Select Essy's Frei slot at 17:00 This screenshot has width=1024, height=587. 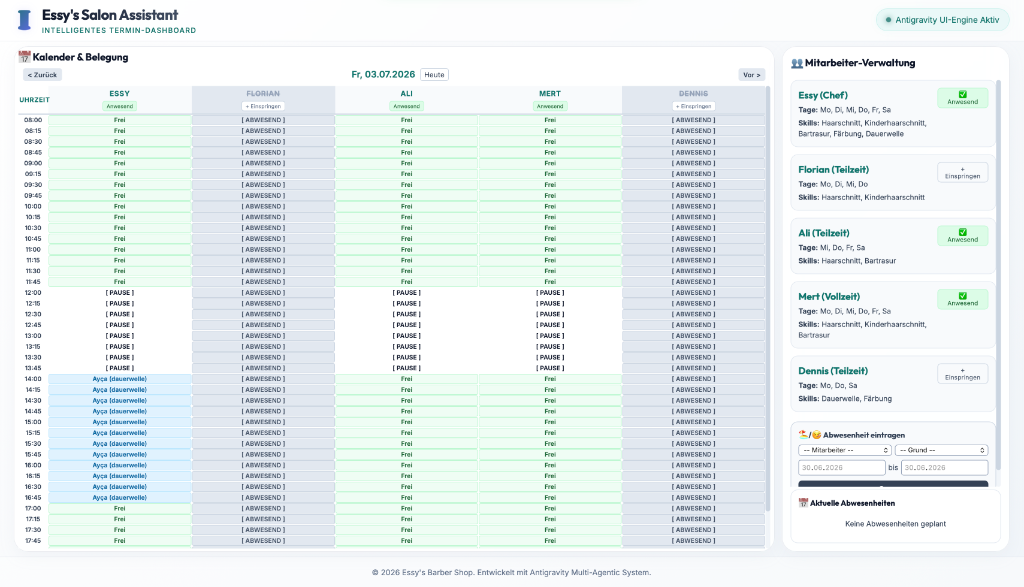[x=120, y=508]
